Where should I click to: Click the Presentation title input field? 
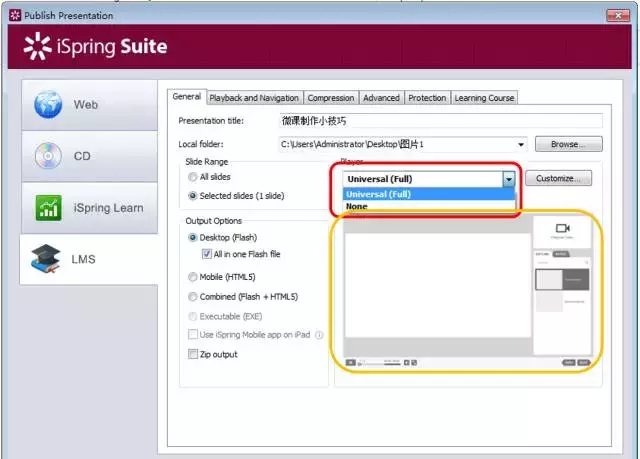tap(441, 121)
